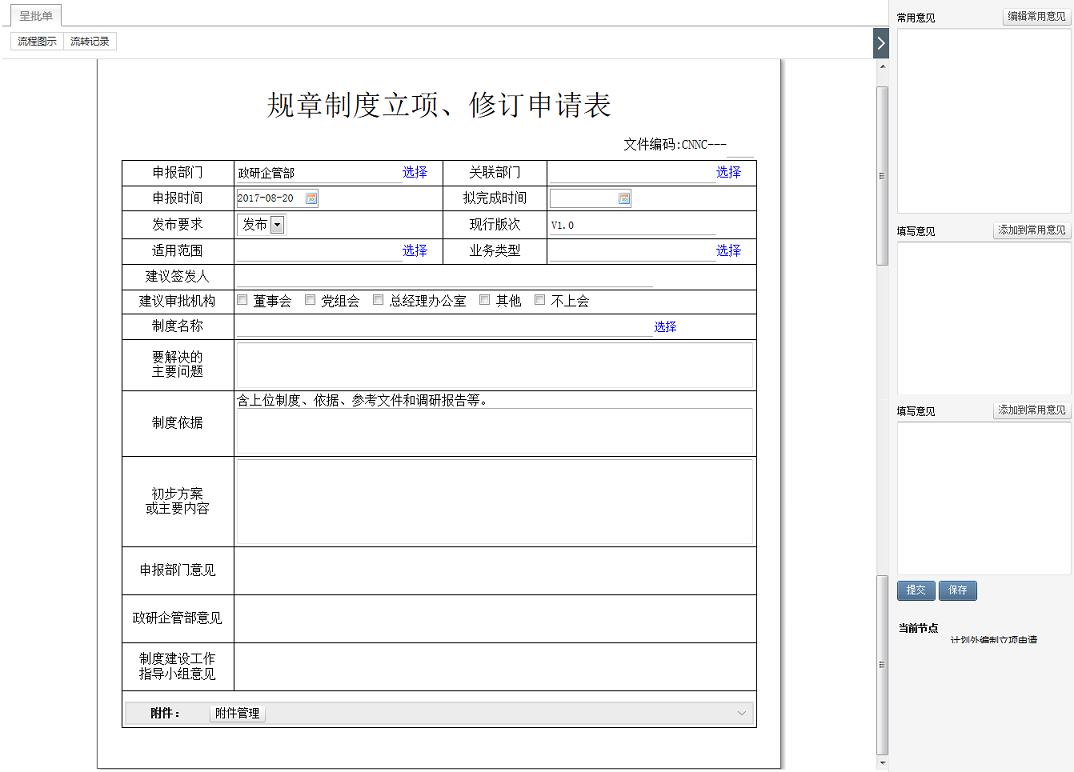This screenshot has height=772, width=1074.
Task: Expand the 附件 section chevron
Action: pyautogui.click(x=742, y=713)
